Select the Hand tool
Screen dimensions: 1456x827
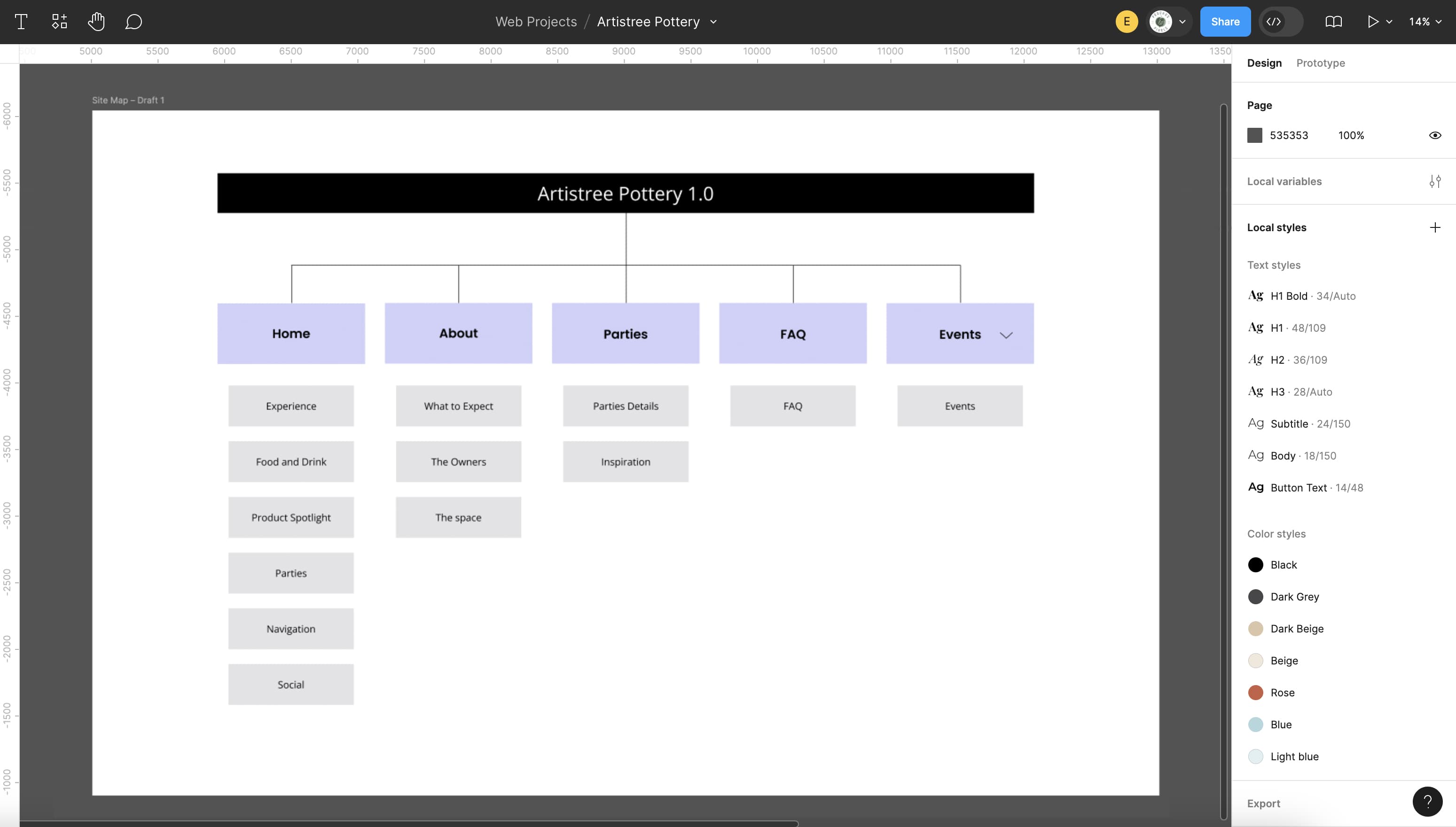96,22
